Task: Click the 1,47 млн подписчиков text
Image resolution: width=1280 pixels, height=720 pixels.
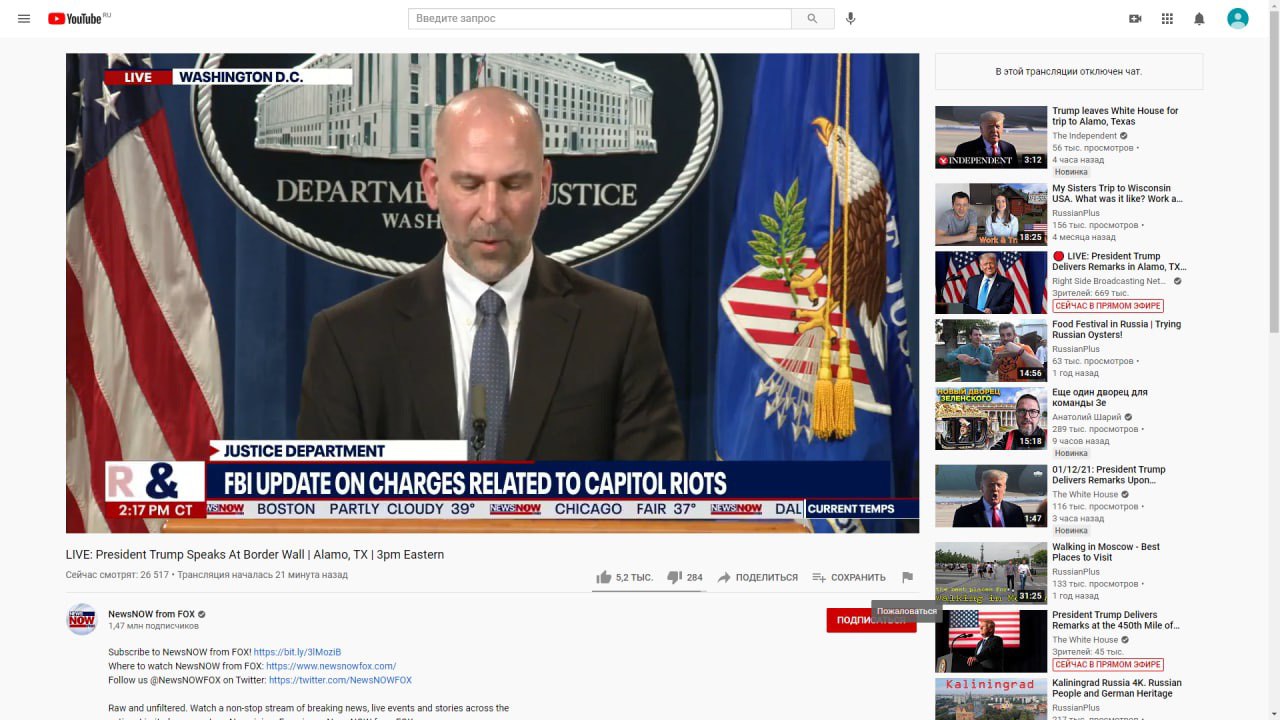Action: click(x=153, y=626)
